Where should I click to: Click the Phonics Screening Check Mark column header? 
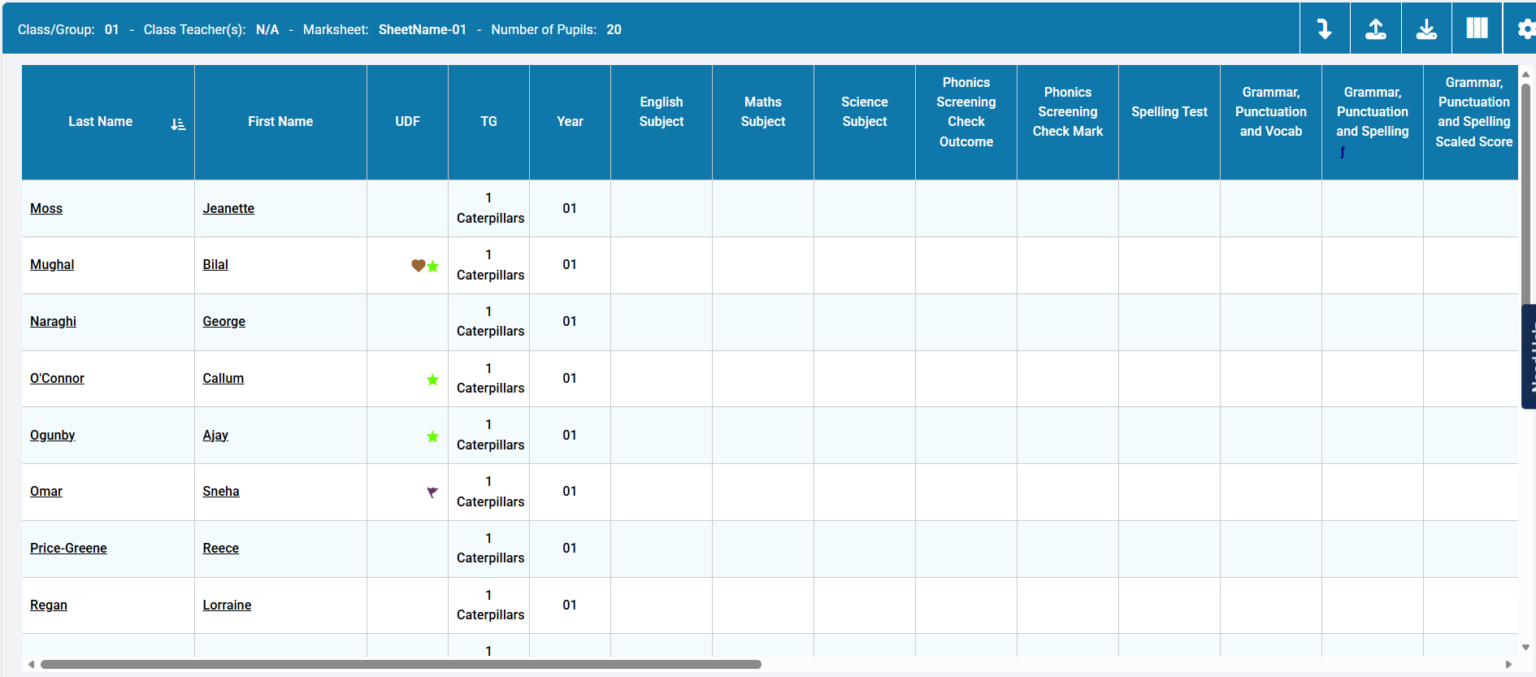[1068, 122]
